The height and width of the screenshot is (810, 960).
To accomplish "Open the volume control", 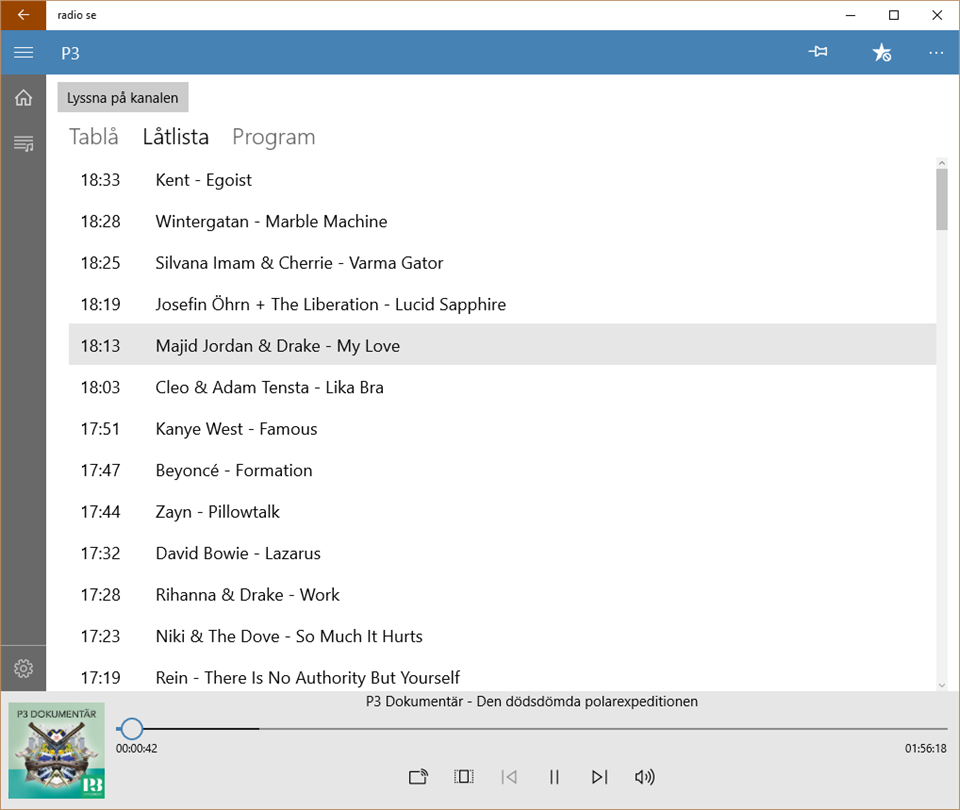I will [645, 777].
